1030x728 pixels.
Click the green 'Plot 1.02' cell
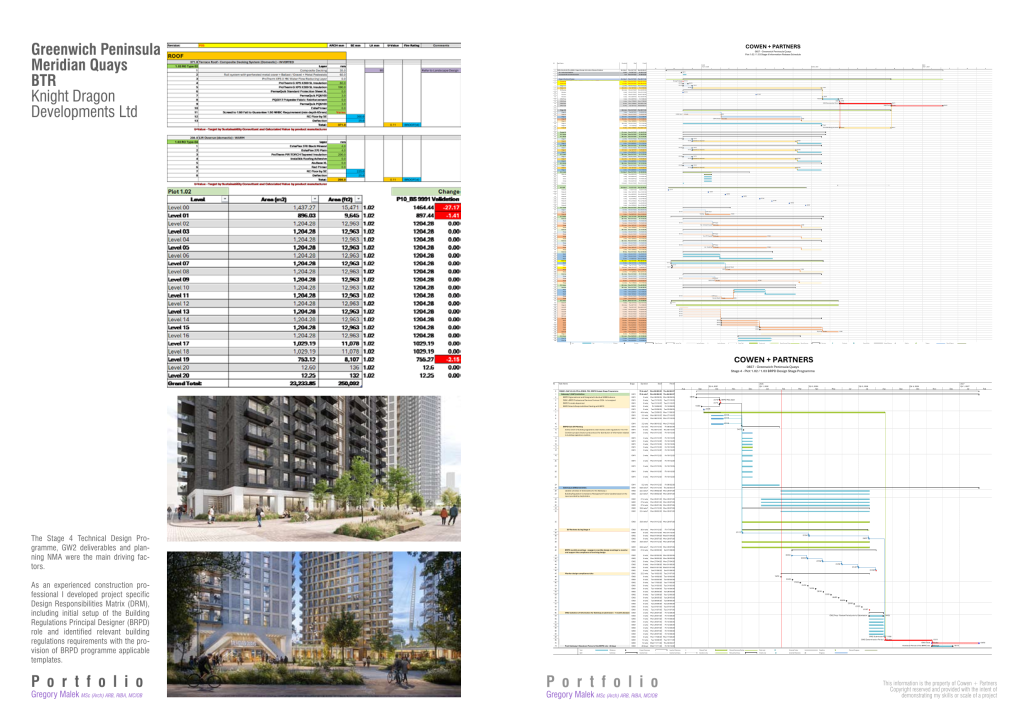coord(198,191)
